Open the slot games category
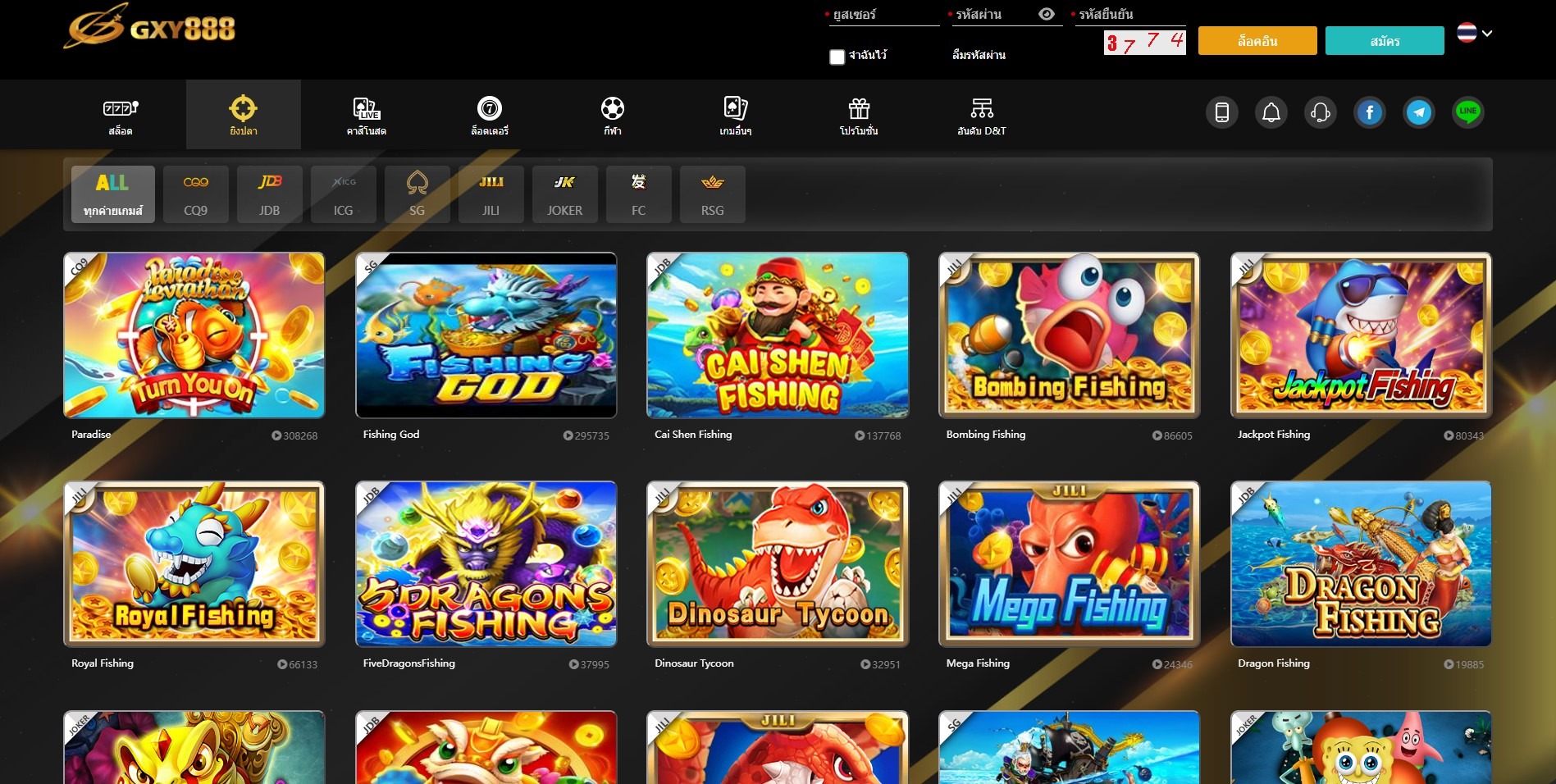 pos(121,115)
